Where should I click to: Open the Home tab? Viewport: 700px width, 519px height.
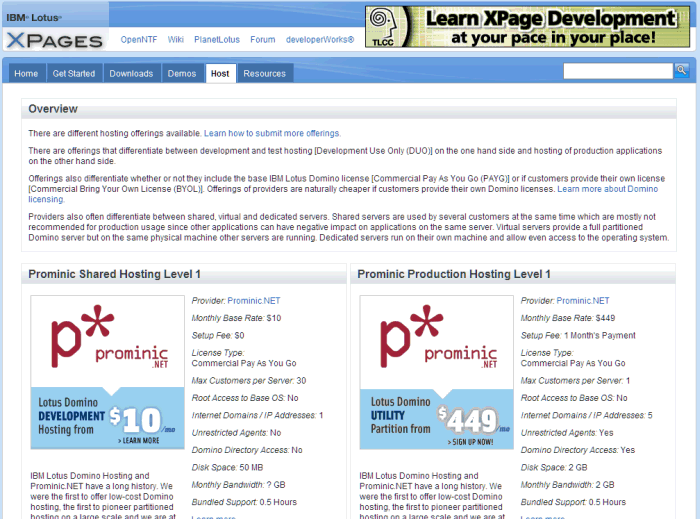pyautogui.click(x=26, y=73)
